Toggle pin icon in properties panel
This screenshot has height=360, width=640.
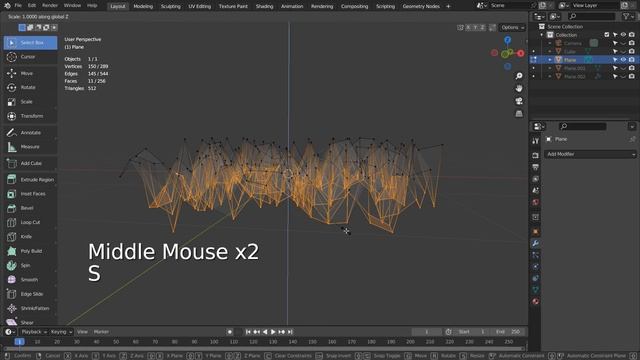coord(632,139)
